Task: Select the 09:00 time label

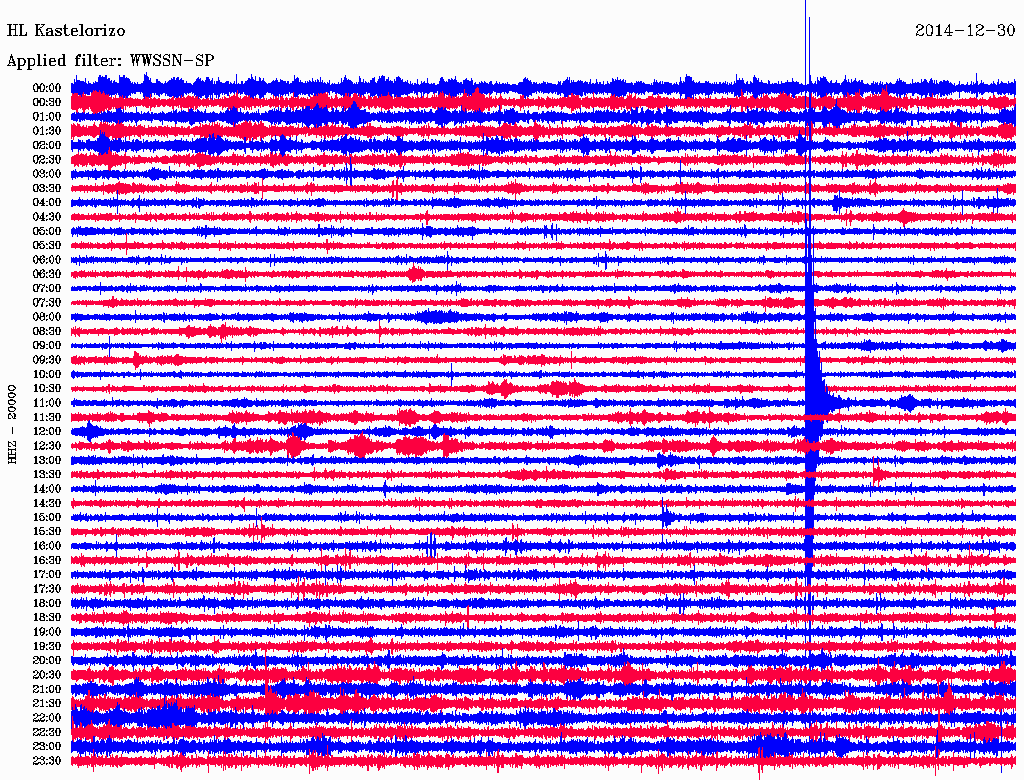Action: (x=47, y=346)
